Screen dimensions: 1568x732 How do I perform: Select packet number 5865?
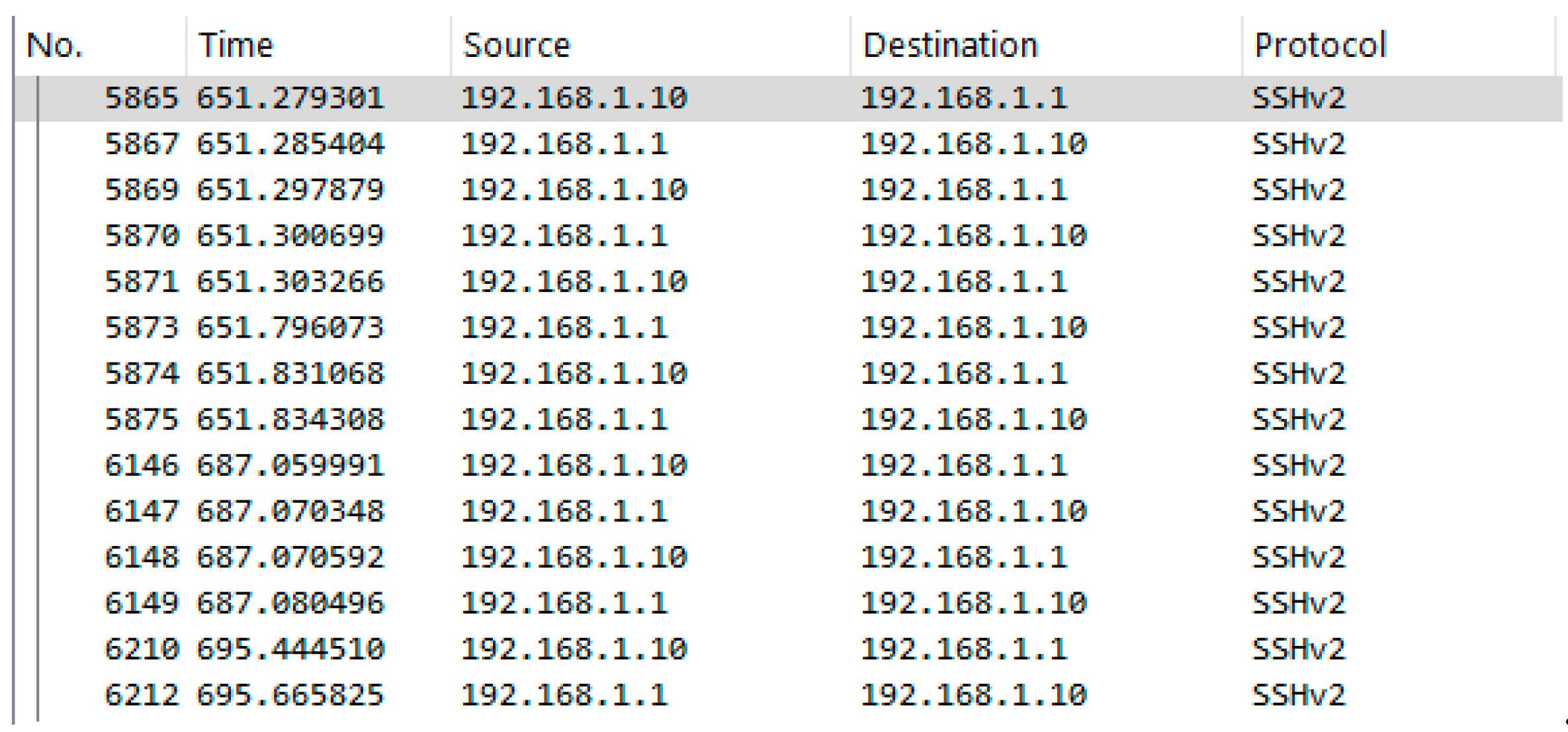[142, 99]
